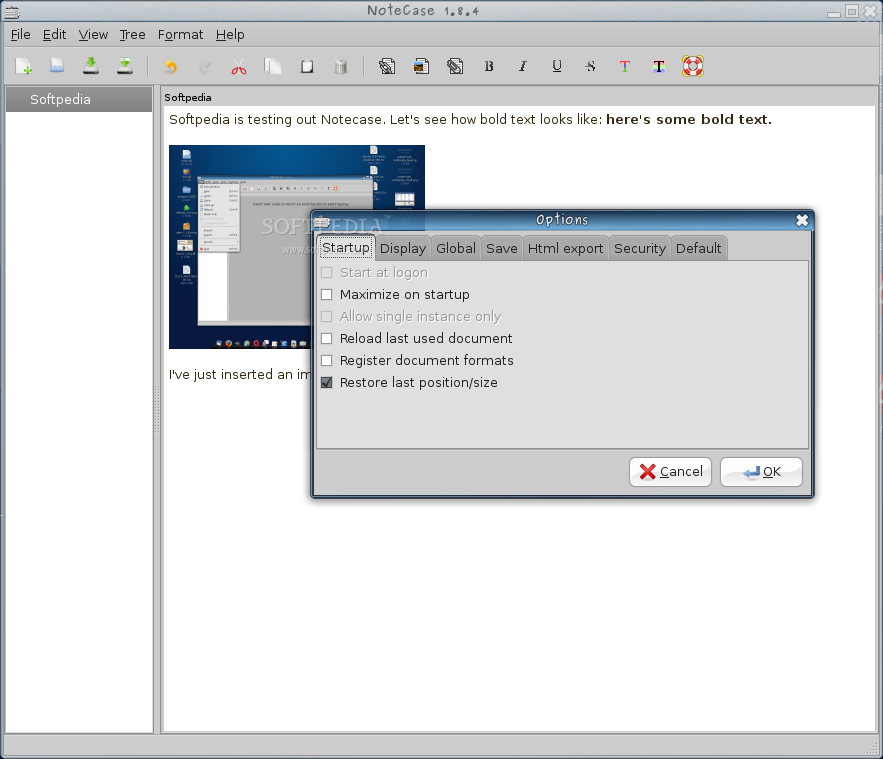The width and height of the screenshot is (883, 759).
Task: Click the text 'here's some bold text.'
Action: pos(689,119)
